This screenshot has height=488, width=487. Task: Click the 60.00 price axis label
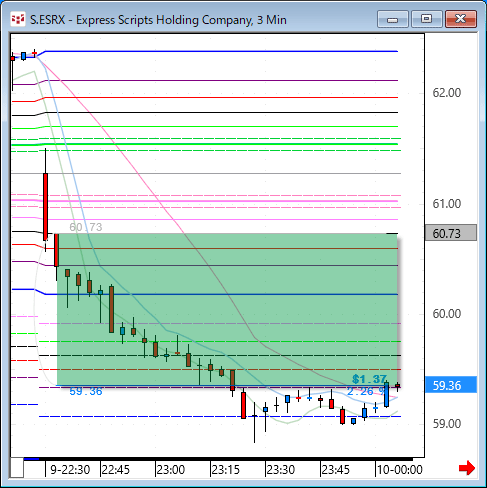[x=447, y=314]
